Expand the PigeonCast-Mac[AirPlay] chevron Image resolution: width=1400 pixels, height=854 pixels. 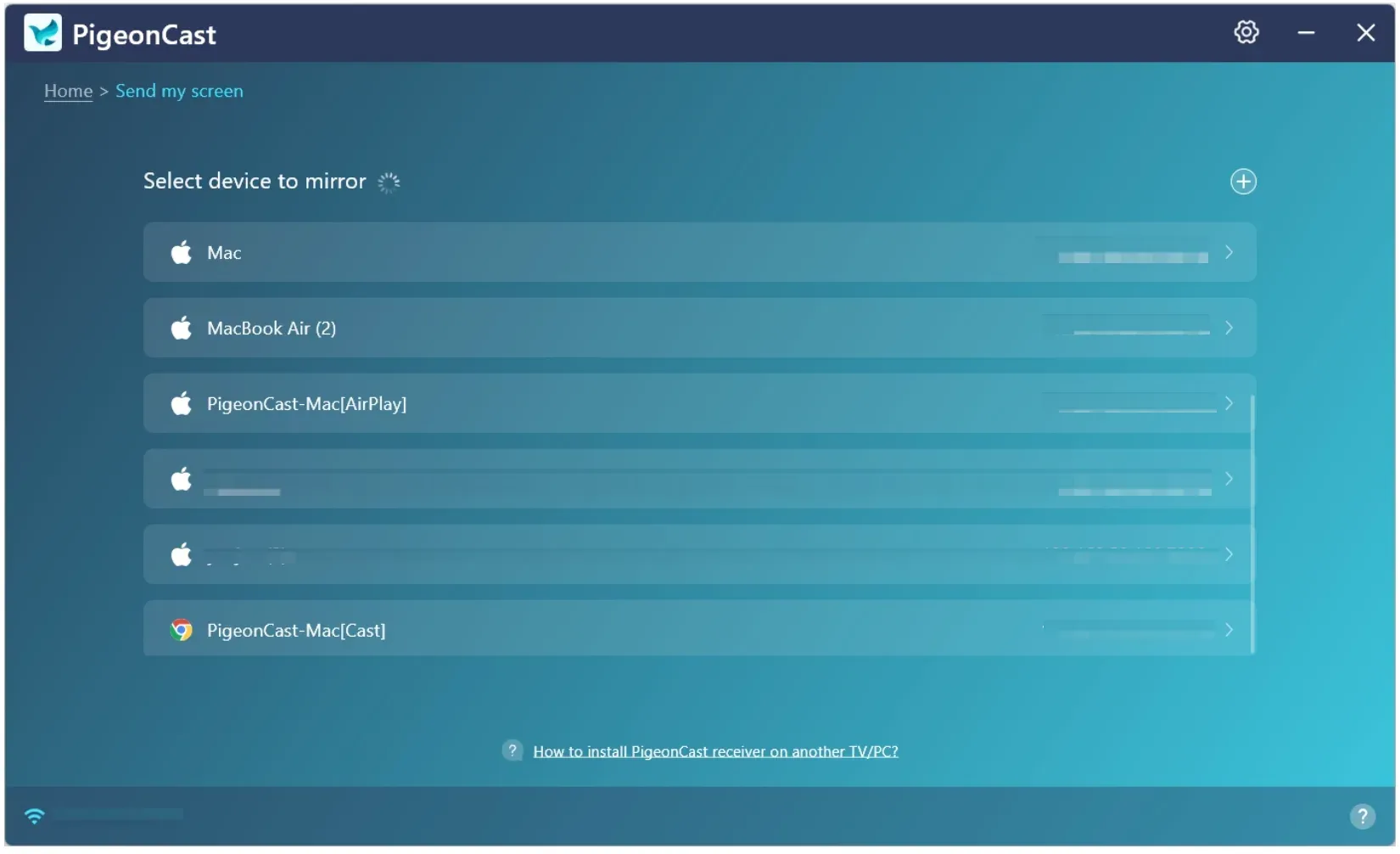pyautogui.click(x=1229, y=403)
